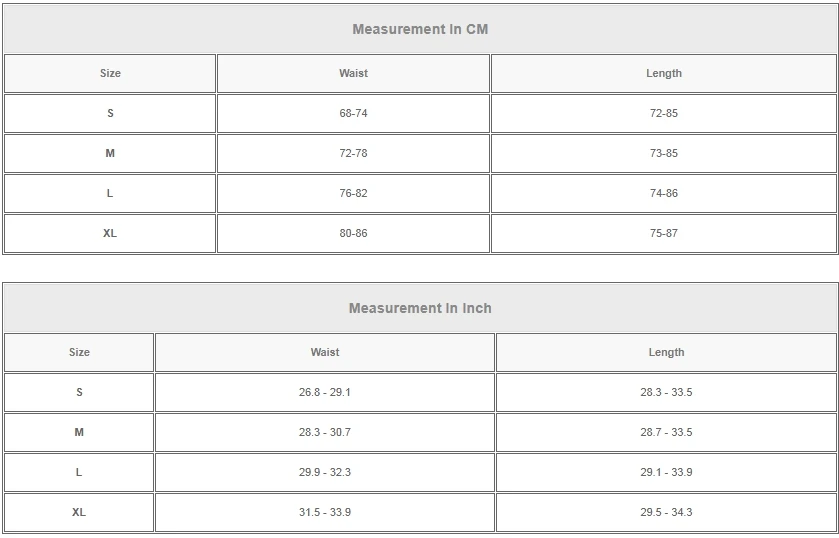The height and width of the screenshot is (538, 839).
Task: Click the 26.8 - 29.1 waist cell
Action: (325, 392)
